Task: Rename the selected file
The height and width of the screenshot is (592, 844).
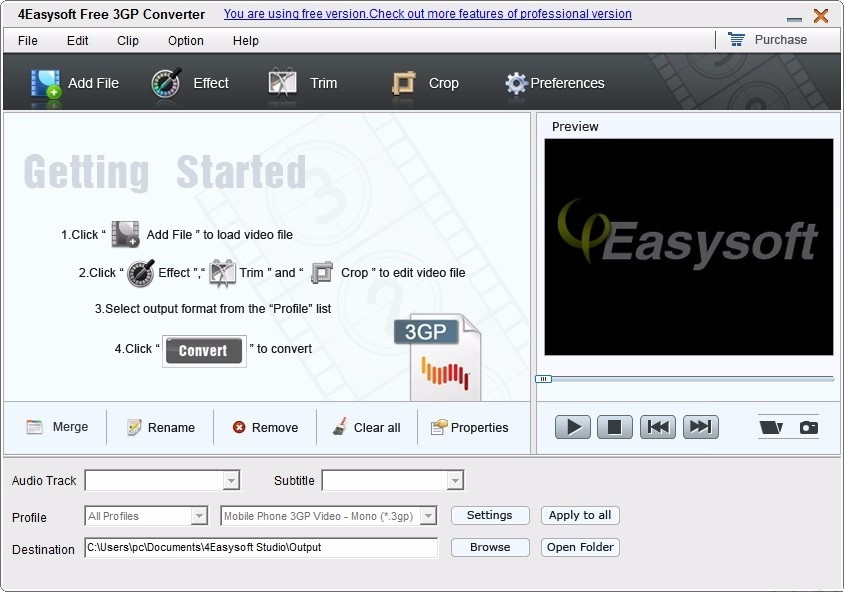Action: tap(161, 427)
